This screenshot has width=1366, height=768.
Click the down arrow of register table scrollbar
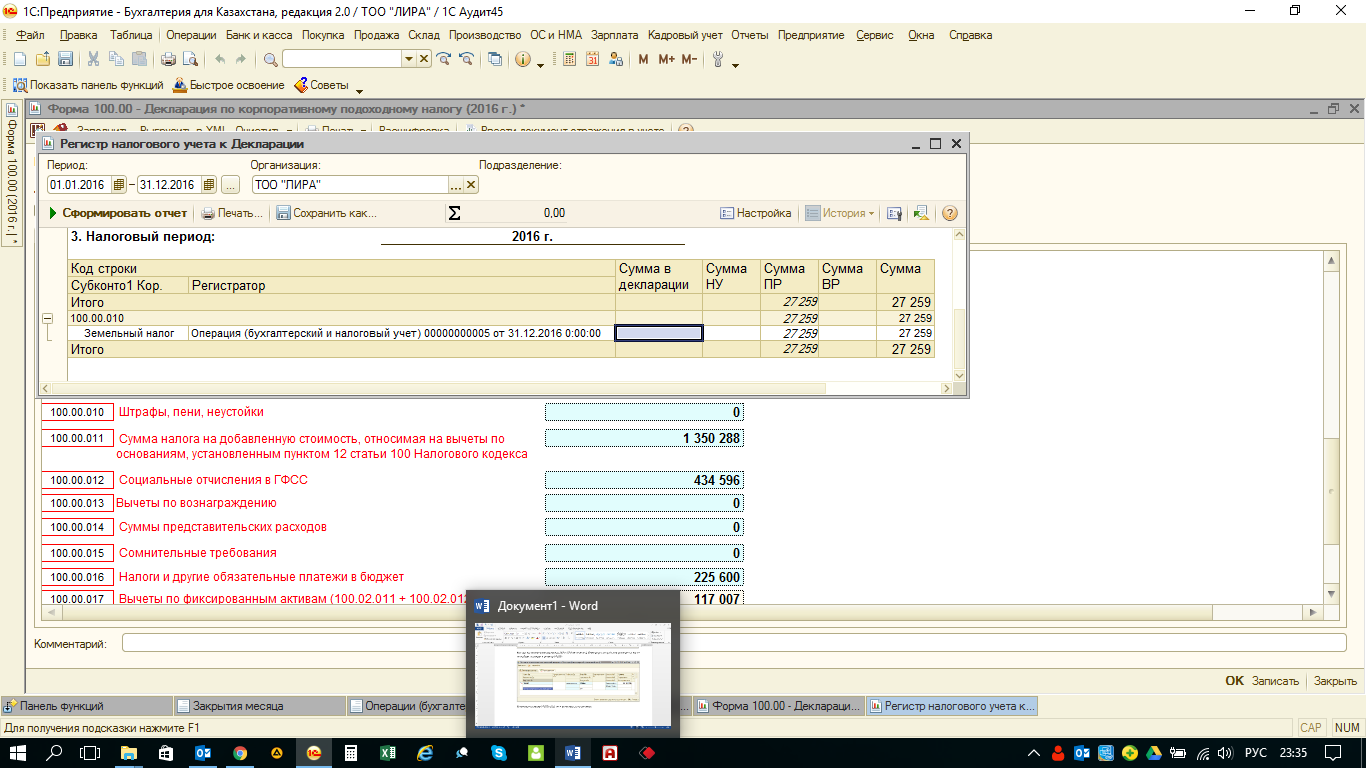tap(960, 375)
